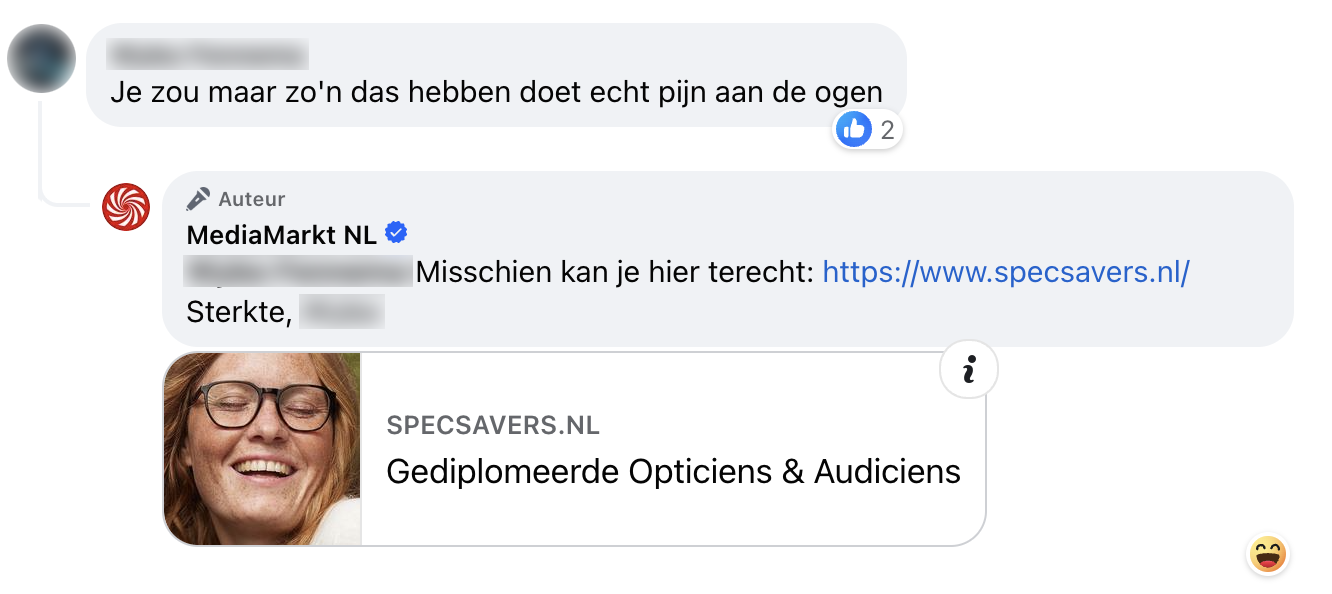The width and height of the screenshot is (1332, 594).
Task: Click the smiling woman with glasses thumbnail
Action: tap(262, 448)
